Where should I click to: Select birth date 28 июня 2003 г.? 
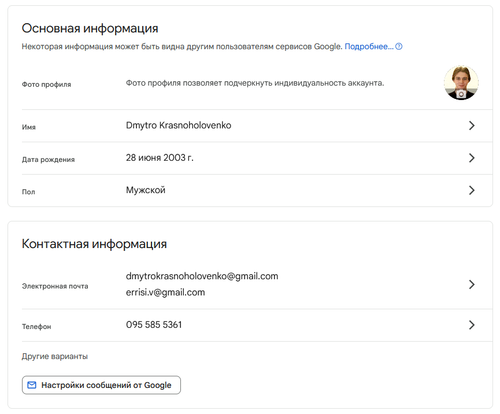[159, 158]
